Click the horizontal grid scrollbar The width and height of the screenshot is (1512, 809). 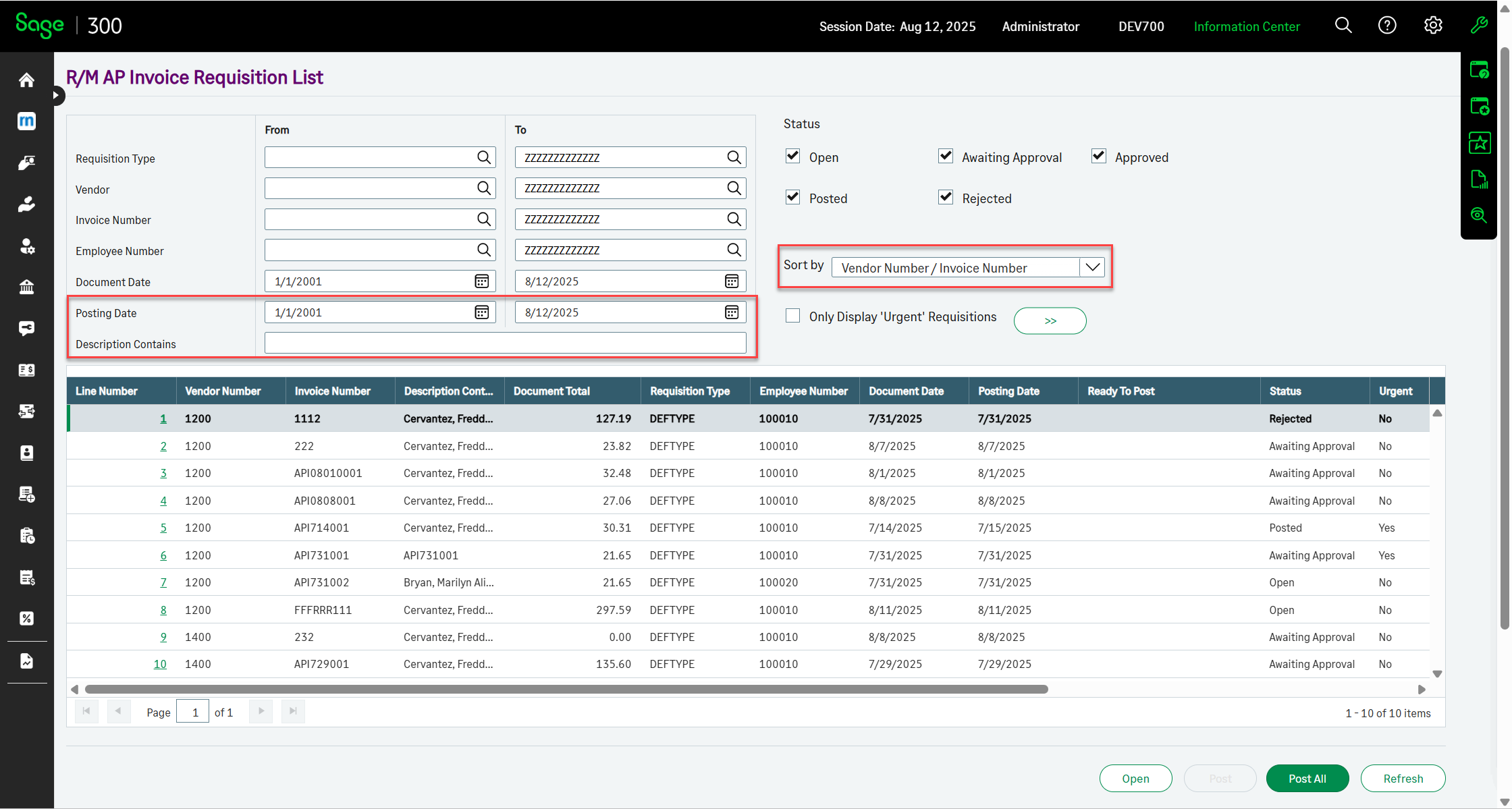[566, 689]
